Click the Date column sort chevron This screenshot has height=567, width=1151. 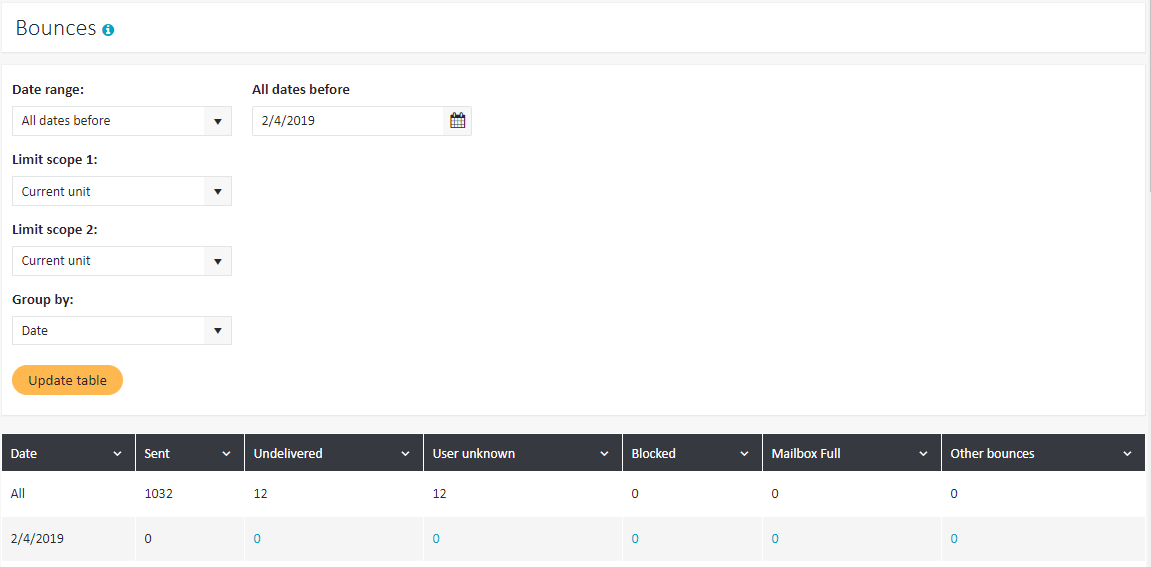pyautogui.click(x=117, y=454)
